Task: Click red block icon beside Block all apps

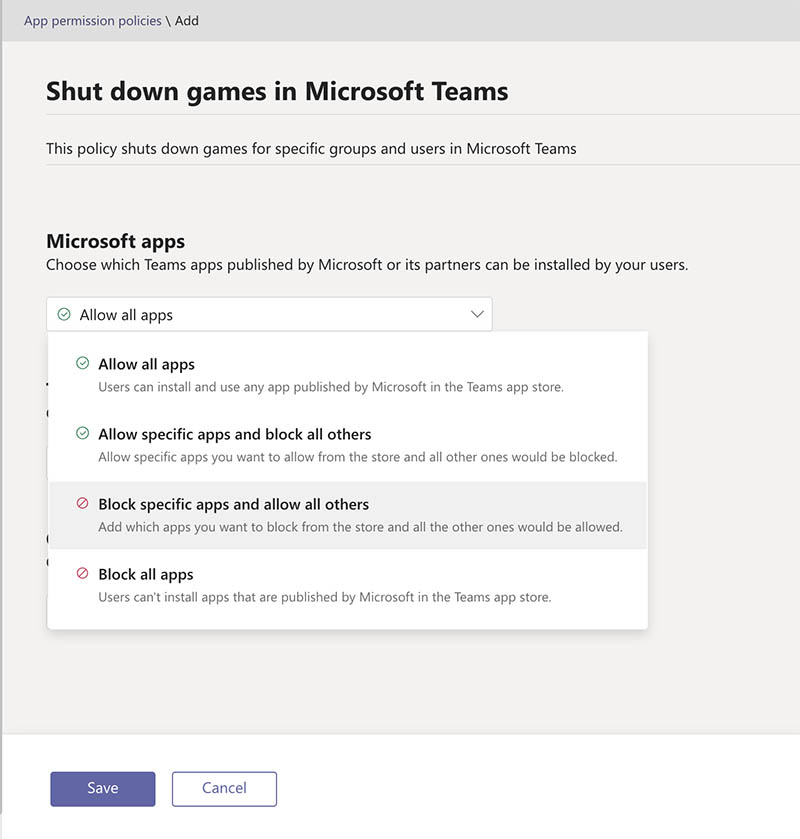Action: click(82, 574)
